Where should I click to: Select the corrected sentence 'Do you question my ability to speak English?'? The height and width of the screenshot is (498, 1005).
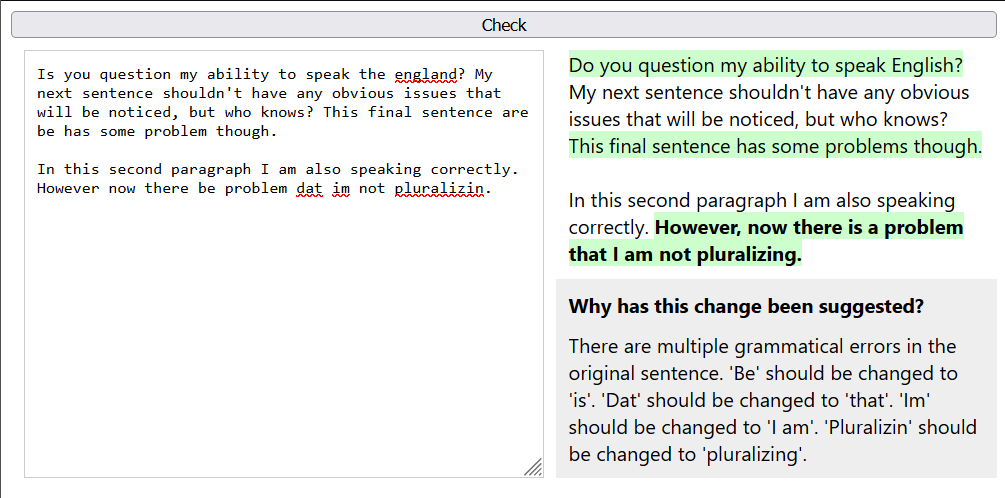tap(766, 65)
